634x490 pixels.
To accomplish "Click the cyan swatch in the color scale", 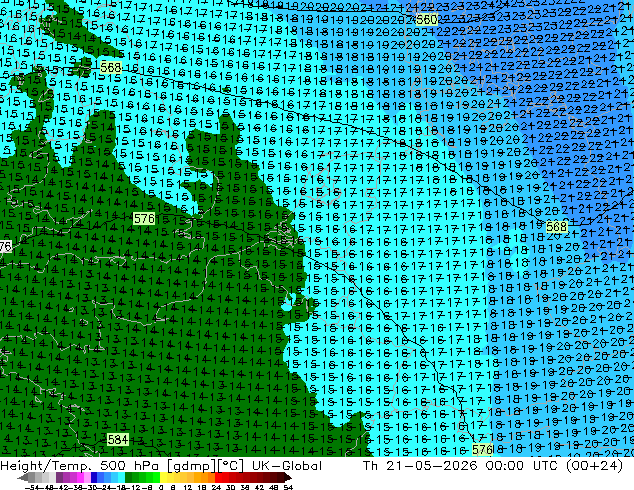I will (x=121, y=477).
